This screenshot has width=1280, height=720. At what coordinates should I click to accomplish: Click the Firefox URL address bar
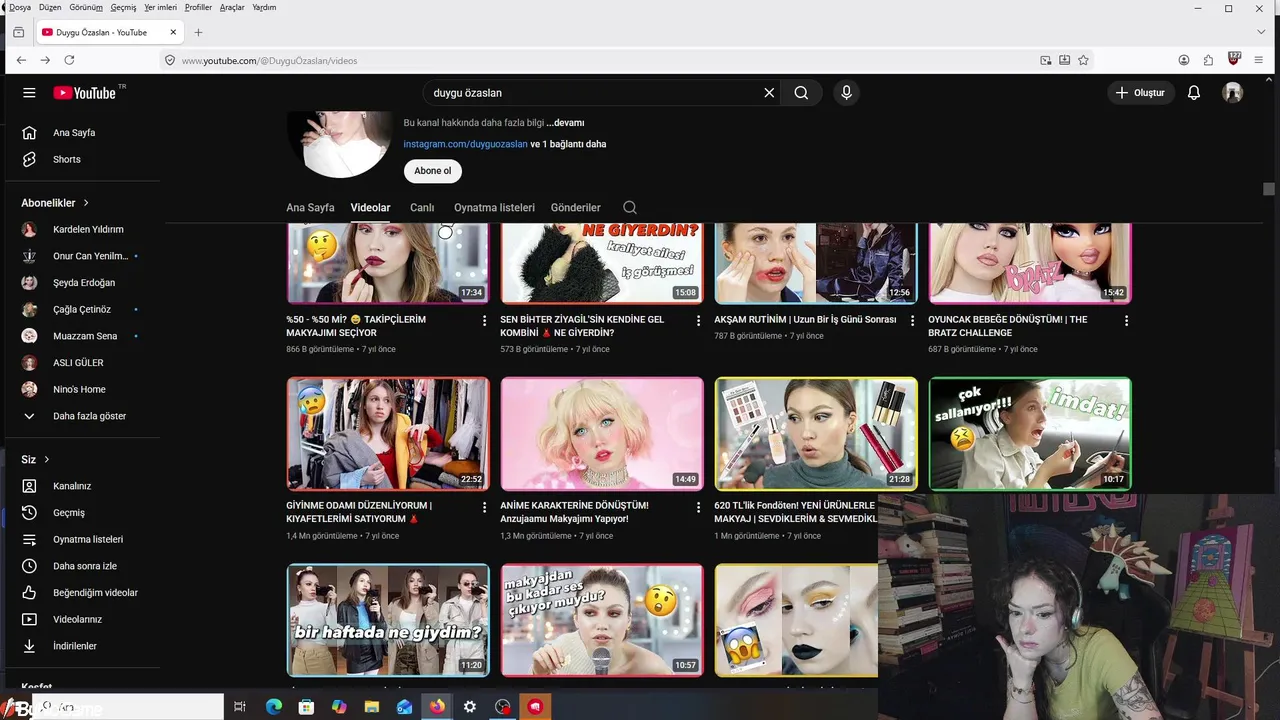point(600,61)
